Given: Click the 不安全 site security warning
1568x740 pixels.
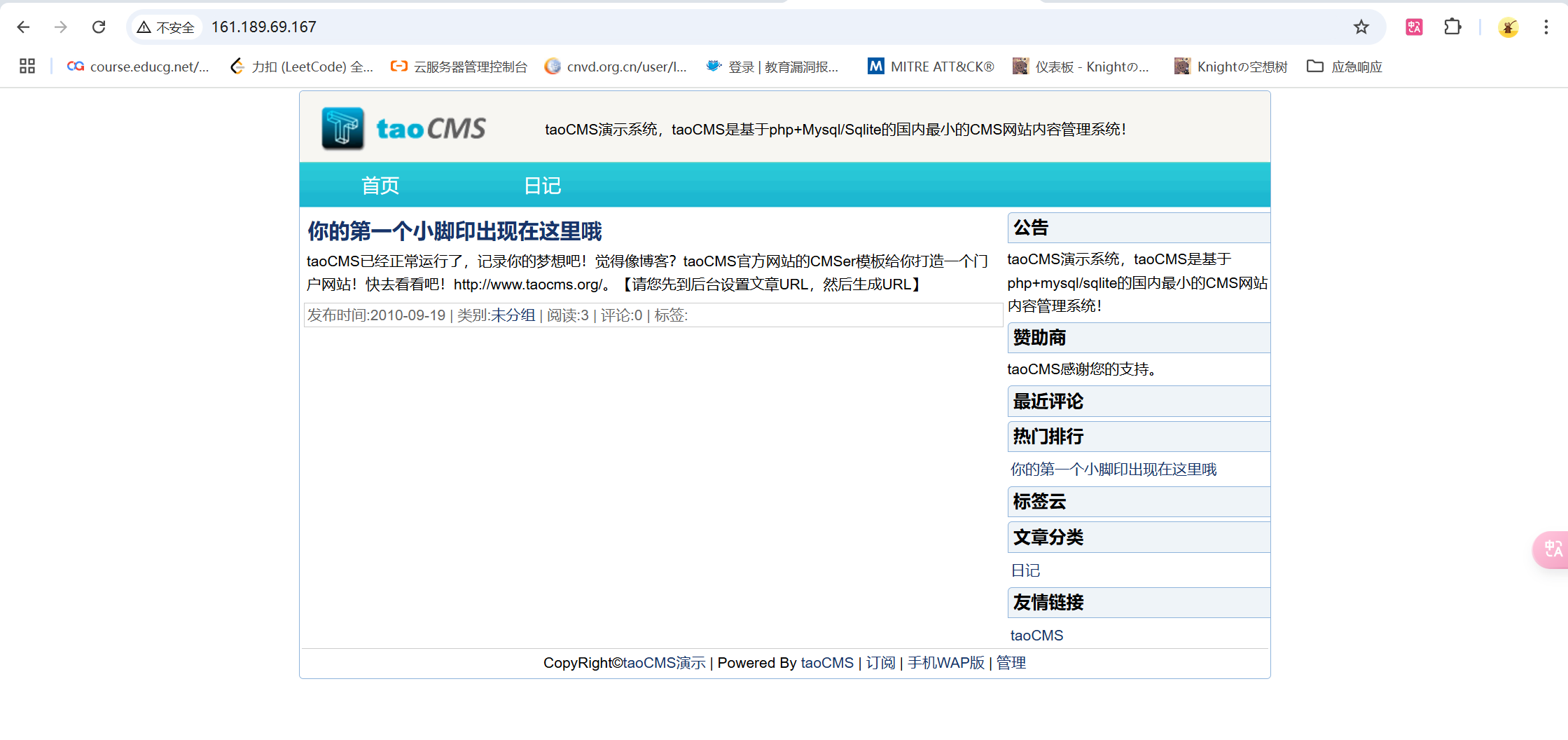Looking at the screenshot, I should (166, 27).
